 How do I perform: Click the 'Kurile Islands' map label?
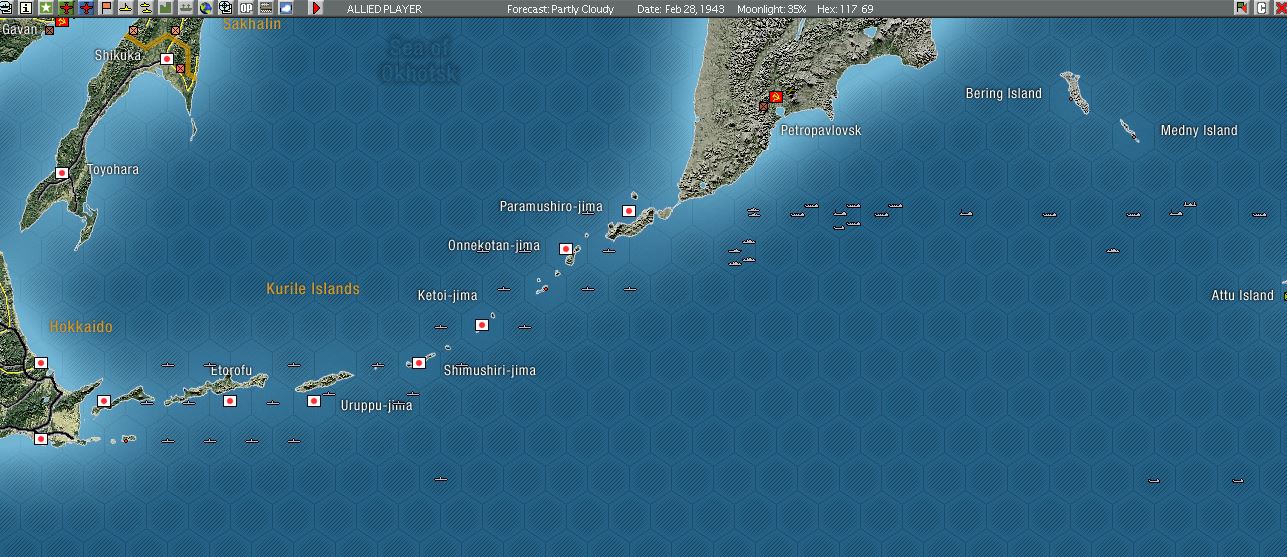pyautogui.click(x=313, y=288)
